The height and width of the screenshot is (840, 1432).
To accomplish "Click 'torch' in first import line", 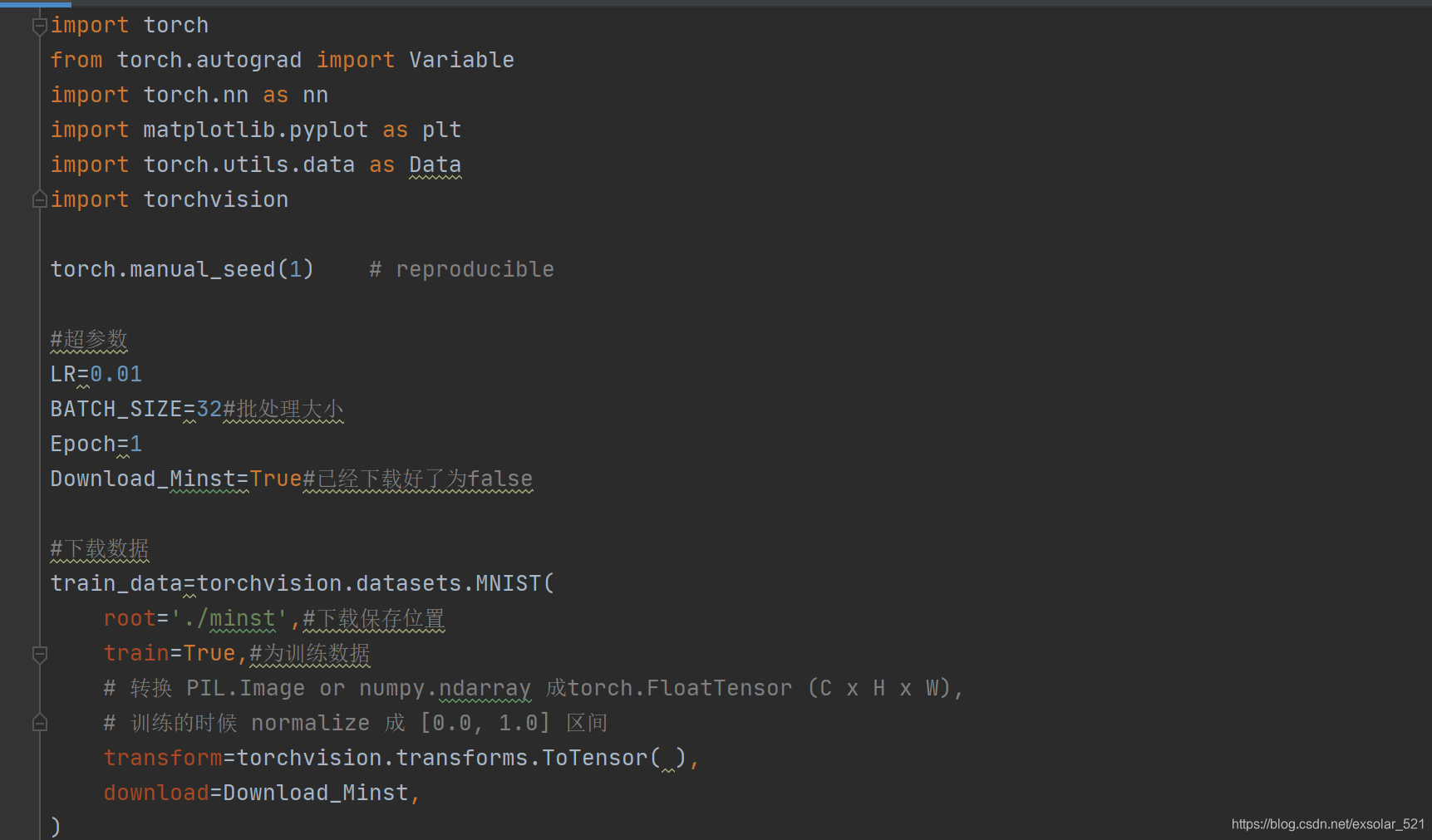I will 175,26.
